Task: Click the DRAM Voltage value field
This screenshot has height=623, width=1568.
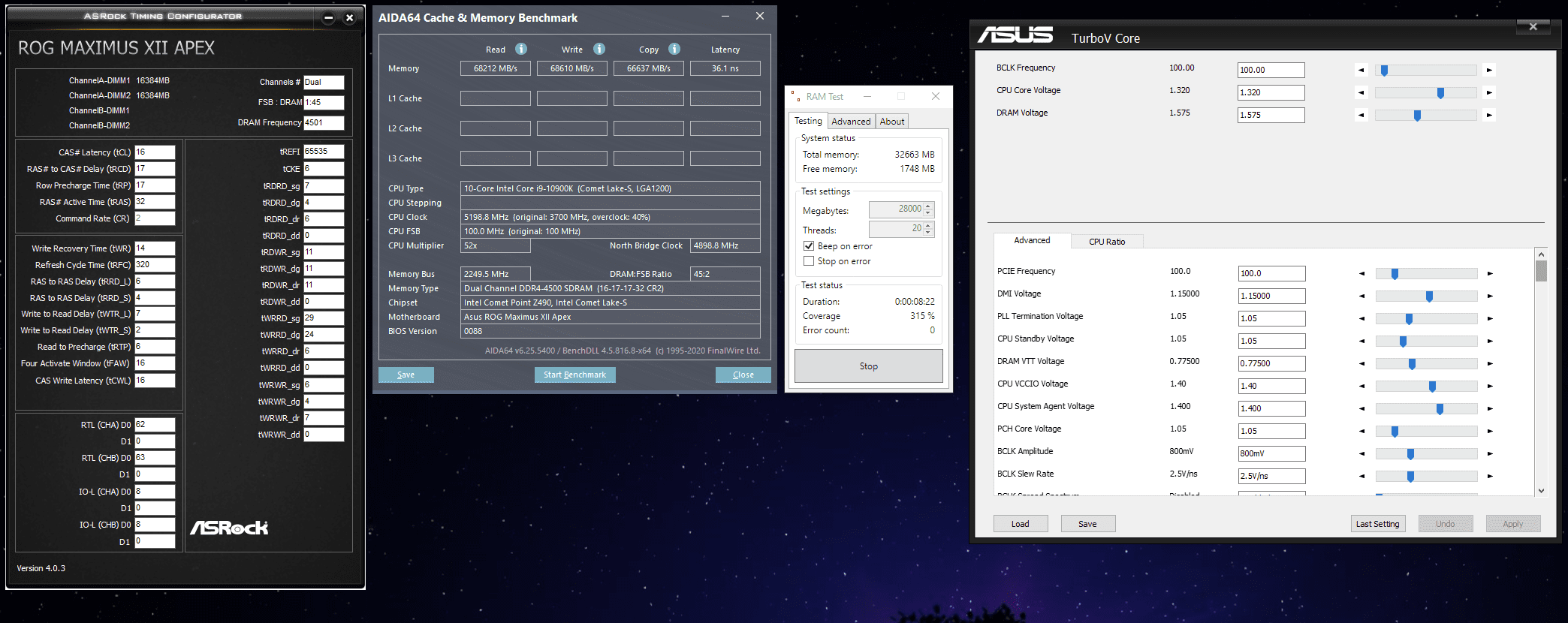Action: [1271, 115]
